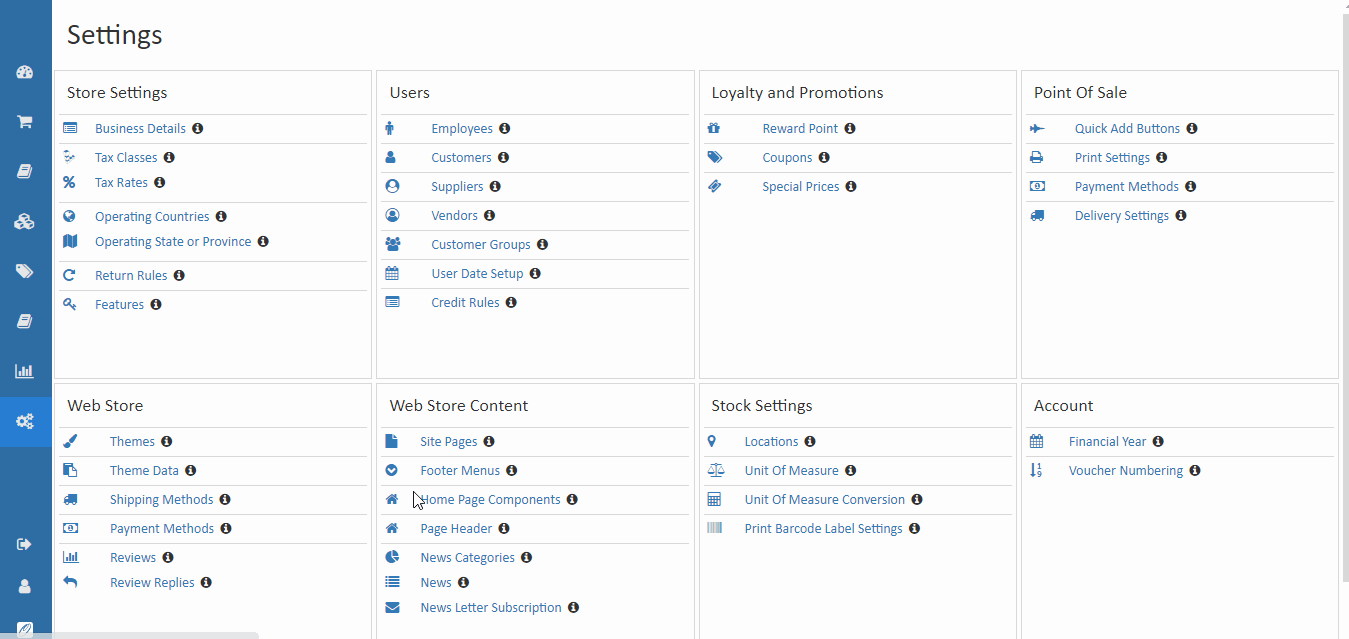Viewport: 1349px width, 639px height.
Task: Open the Coupons link
Action: tap(787, 158)
